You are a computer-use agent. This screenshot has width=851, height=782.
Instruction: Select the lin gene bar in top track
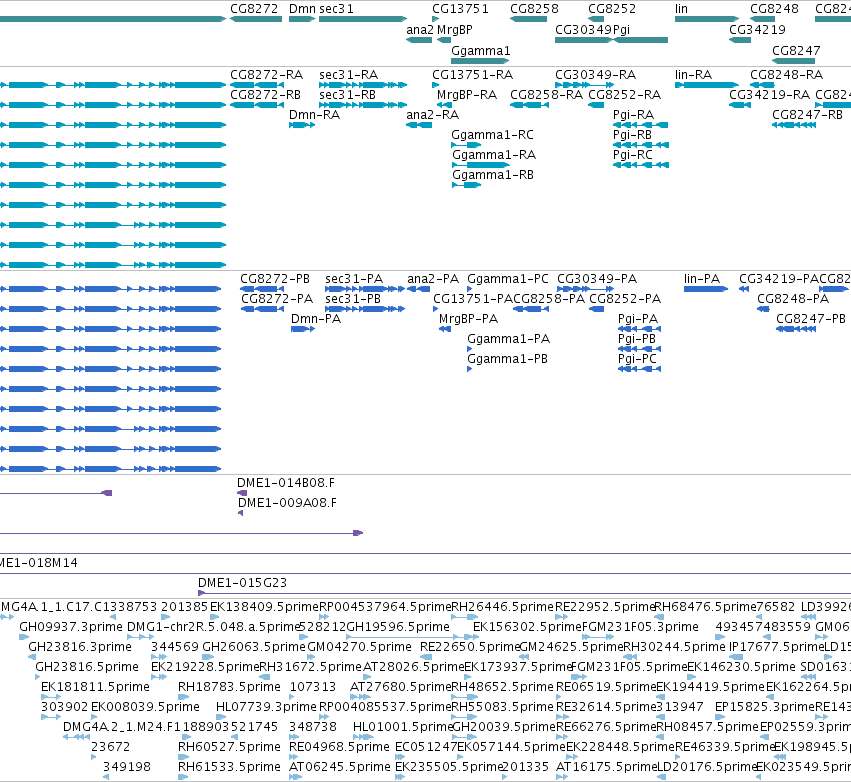(707, 19)
